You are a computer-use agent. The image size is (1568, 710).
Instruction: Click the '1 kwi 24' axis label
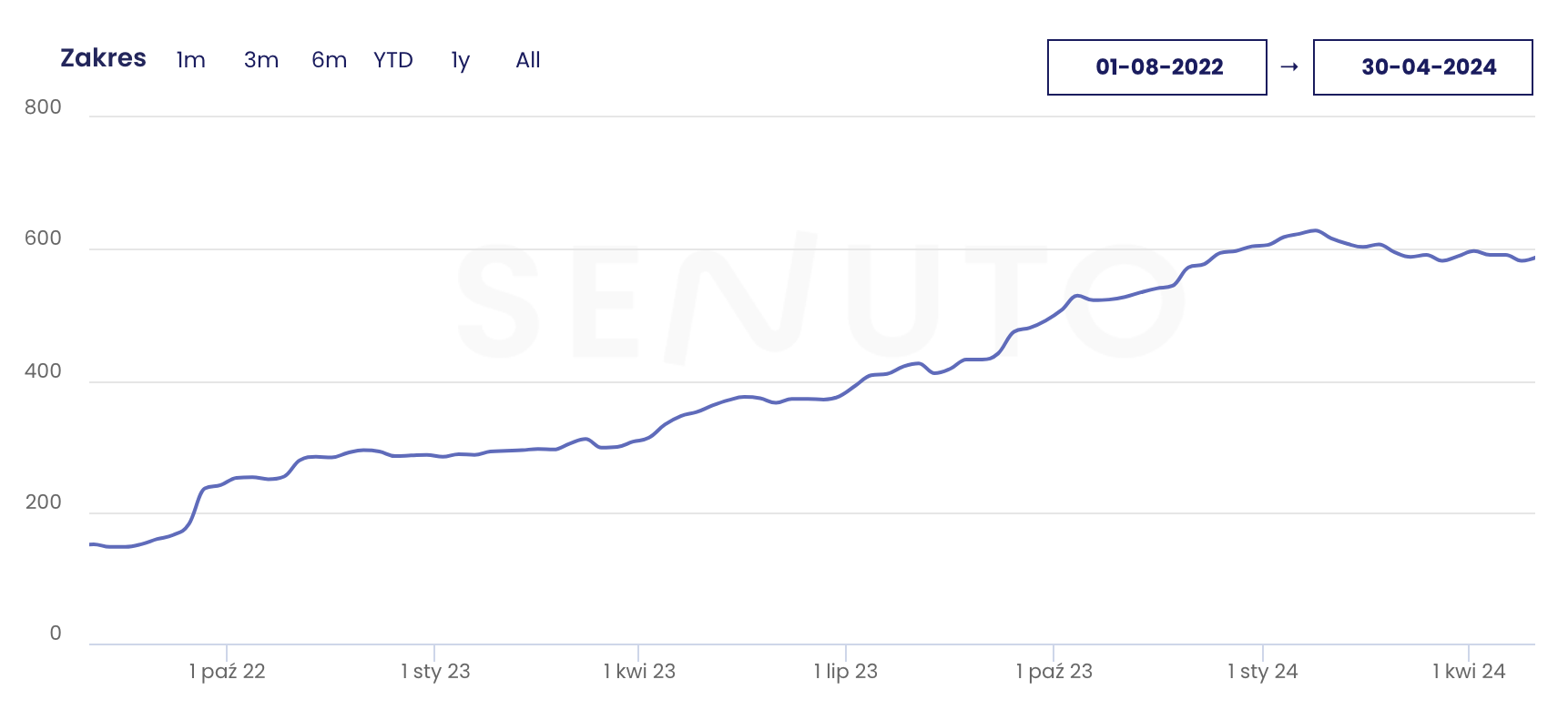[x=1469, y=672]
